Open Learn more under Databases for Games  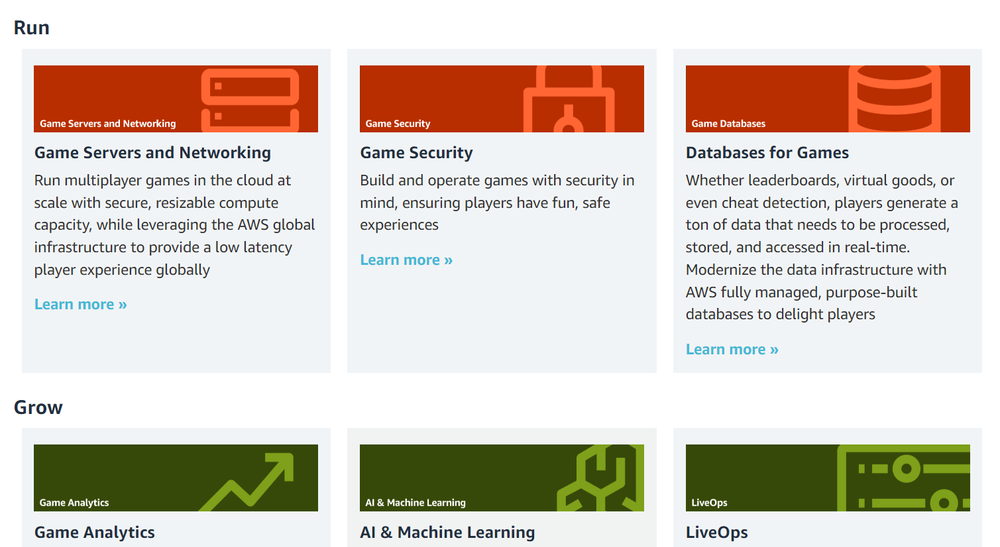click(x=732, y=349)
